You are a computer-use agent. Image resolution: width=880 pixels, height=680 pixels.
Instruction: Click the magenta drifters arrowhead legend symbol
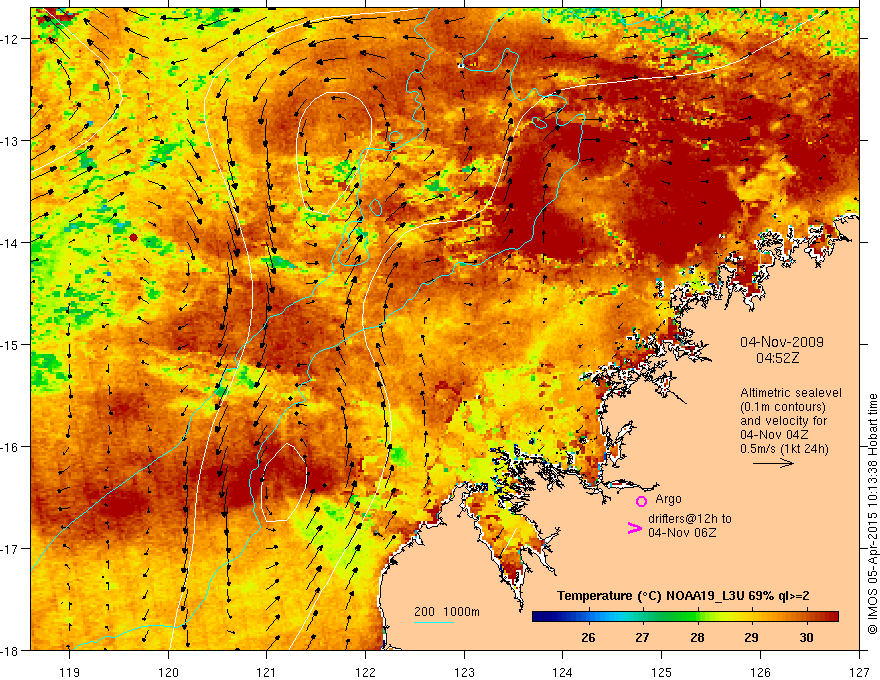pyautogui.click(x=634, y=528)
